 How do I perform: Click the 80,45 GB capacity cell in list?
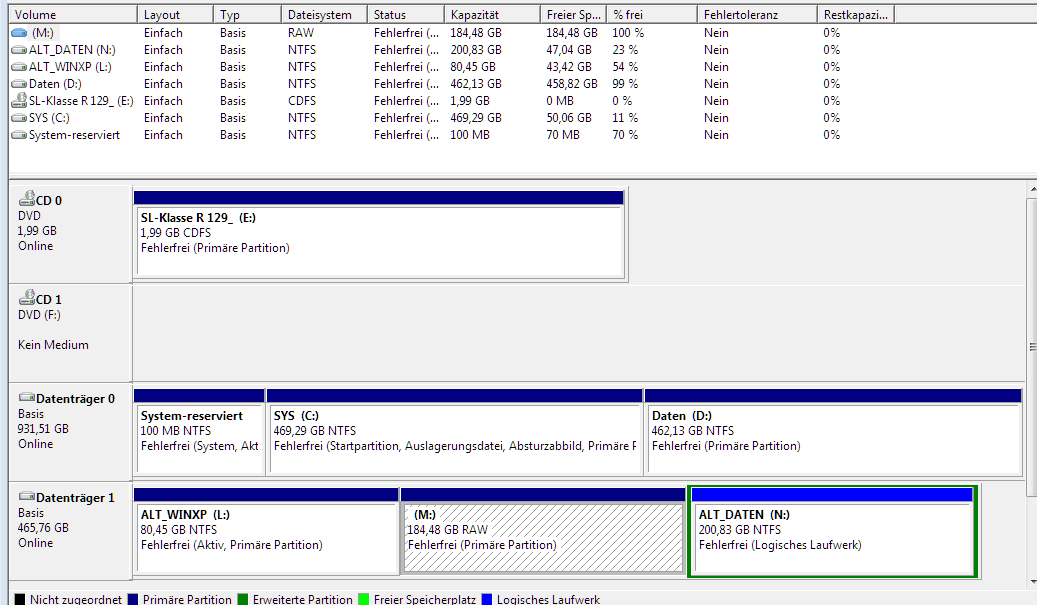point(473,67)
